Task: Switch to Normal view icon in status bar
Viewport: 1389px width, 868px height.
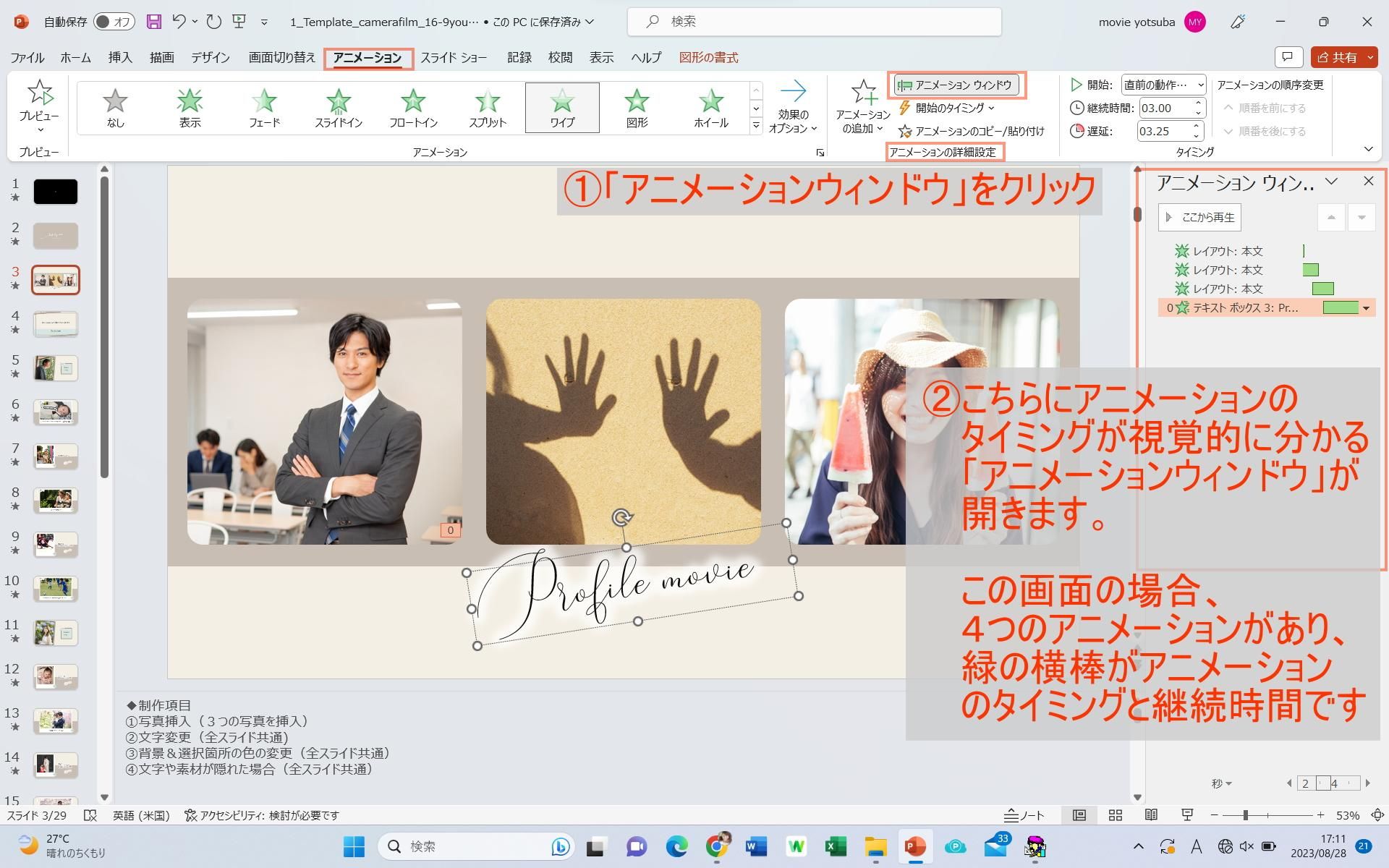Action: coord(1079,815)
